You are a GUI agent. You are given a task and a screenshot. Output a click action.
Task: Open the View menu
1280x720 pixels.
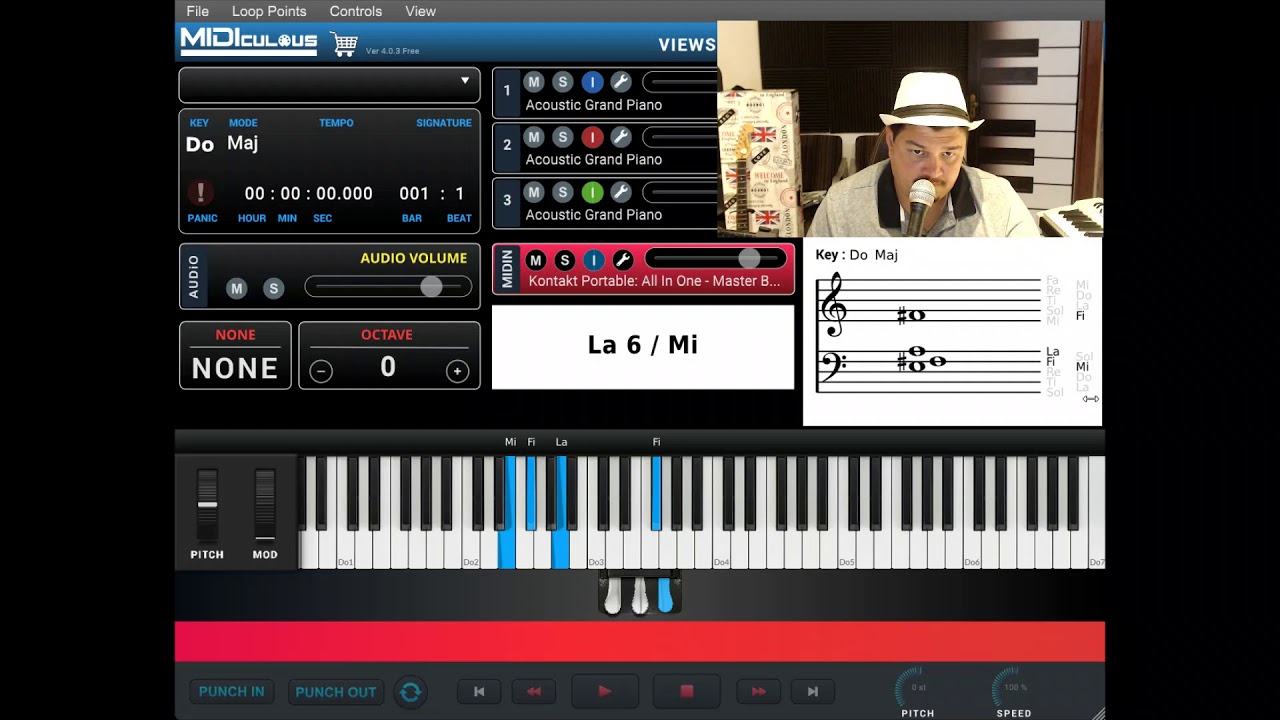tap(420, 11)
